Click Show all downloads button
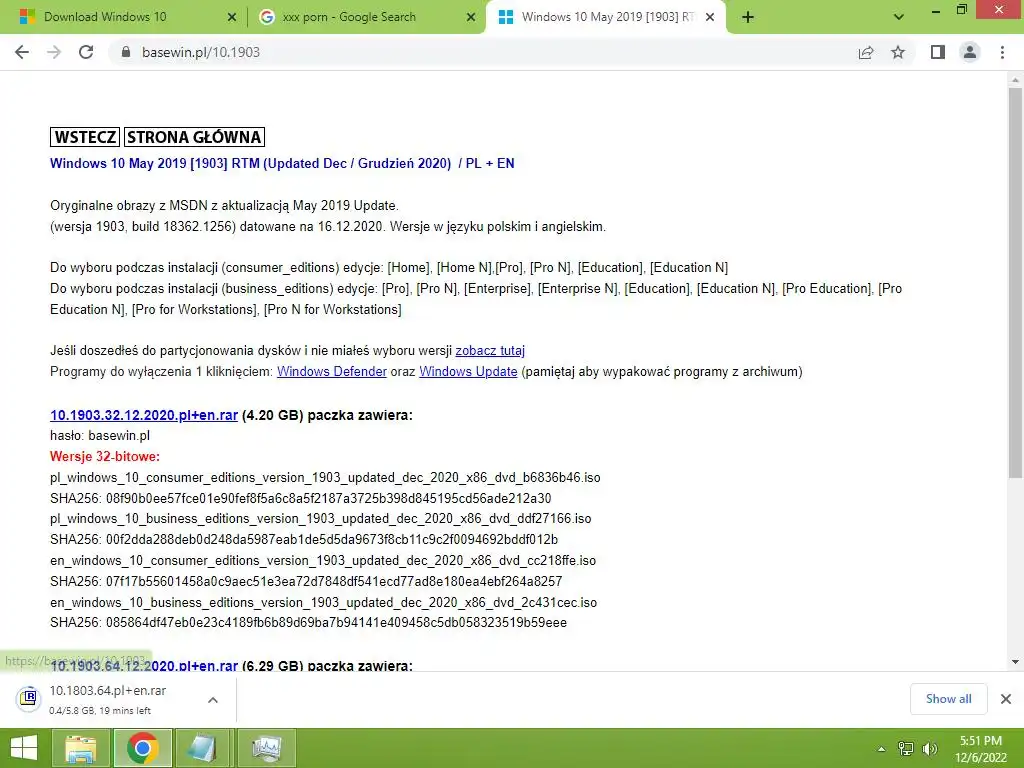Screen dimensions: 1024x768 pos(948,699)
